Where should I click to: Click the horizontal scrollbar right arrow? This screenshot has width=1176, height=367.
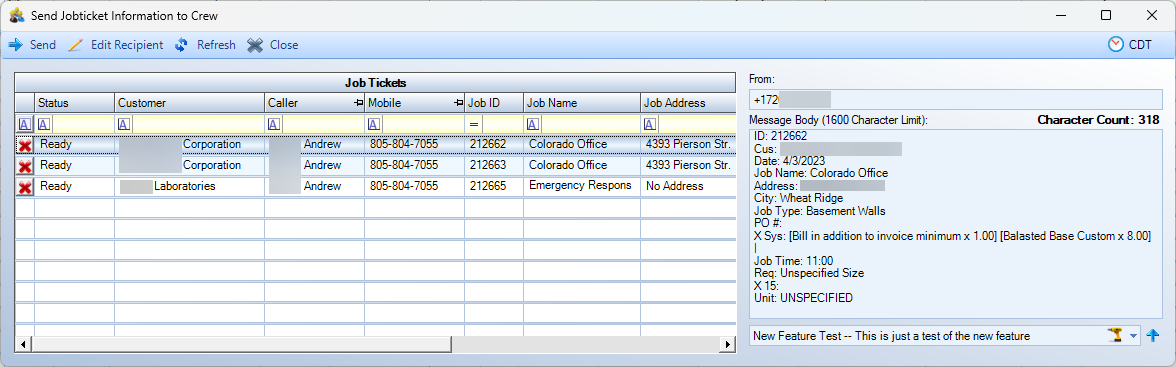tap(728, 344)
